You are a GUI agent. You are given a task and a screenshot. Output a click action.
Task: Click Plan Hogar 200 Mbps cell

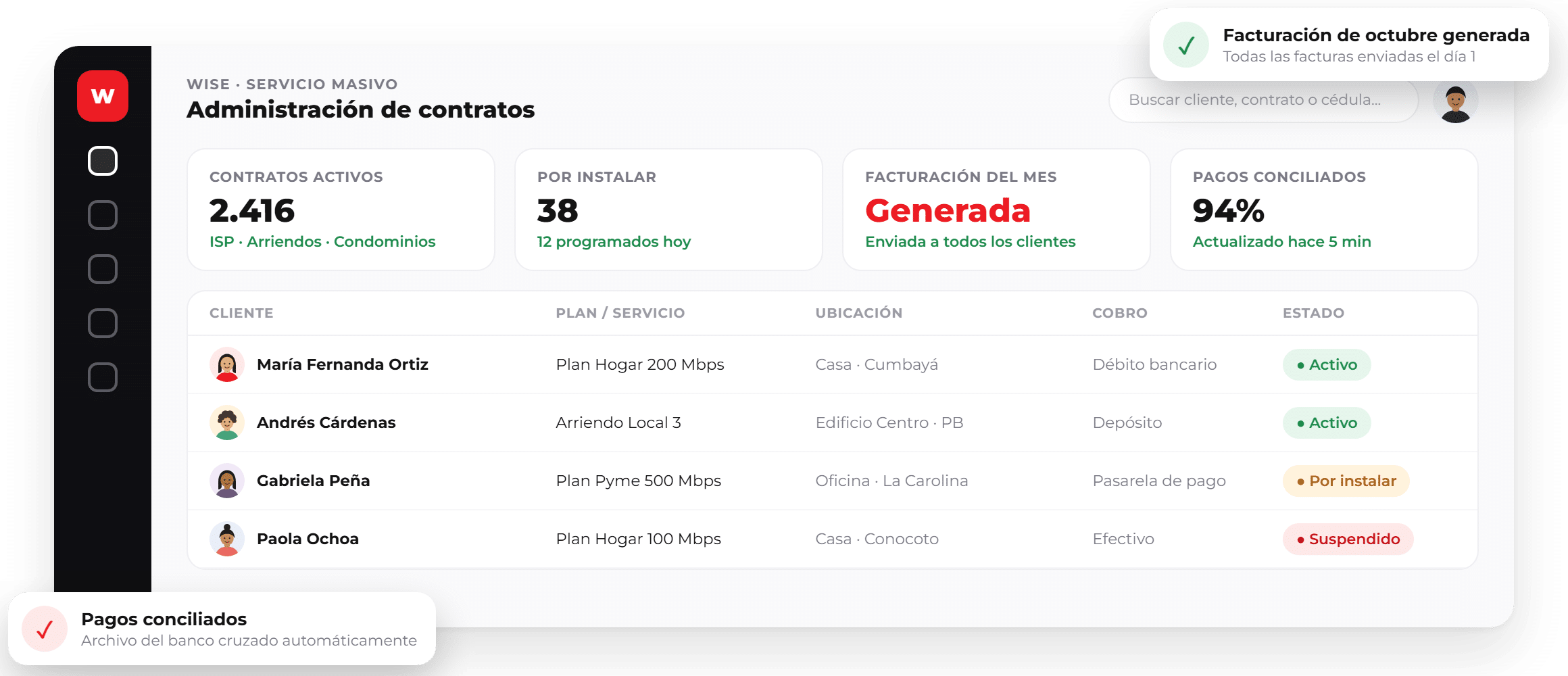(640, 364)
